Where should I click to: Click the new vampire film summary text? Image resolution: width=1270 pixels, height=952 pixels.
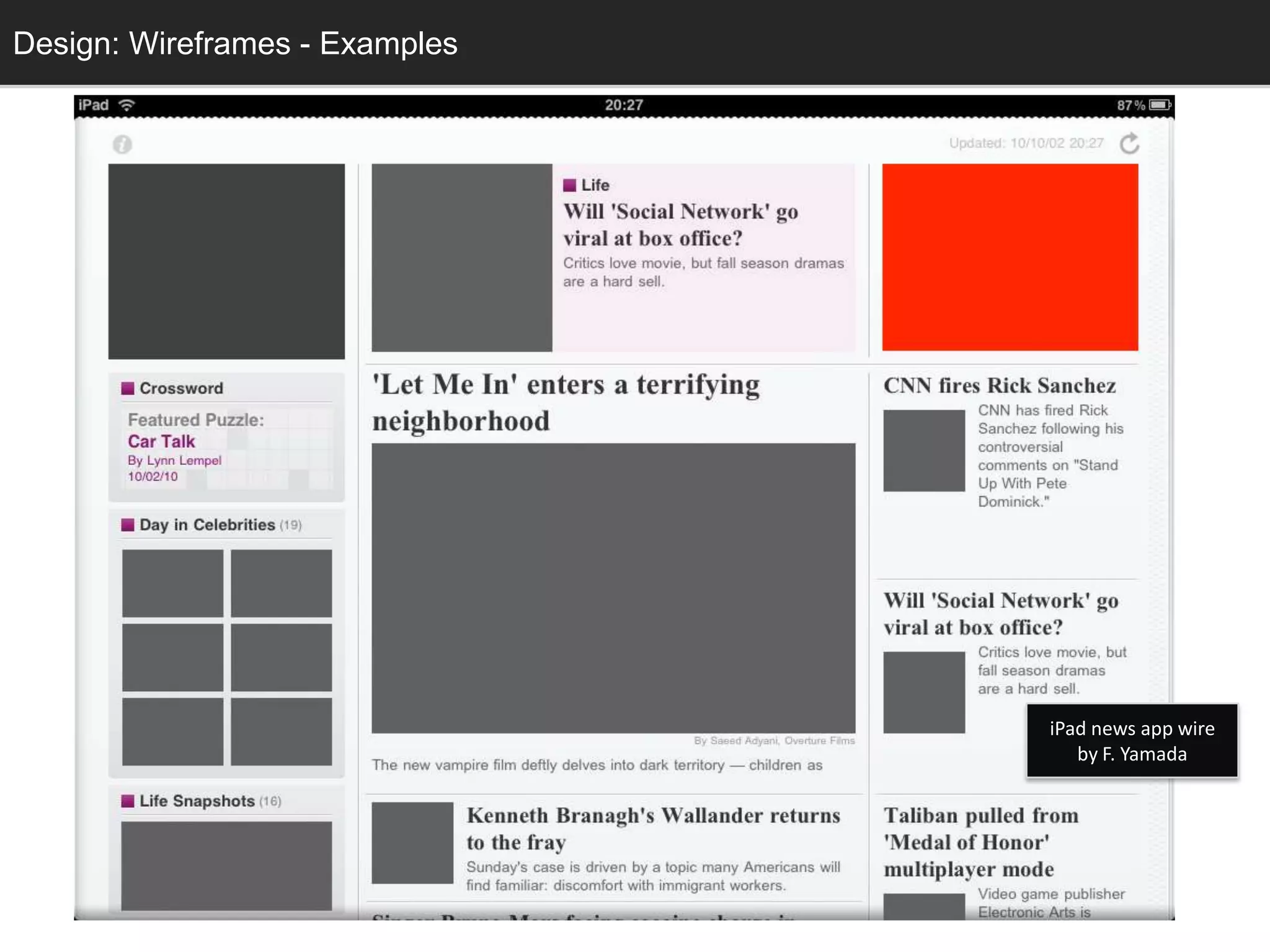click(597, 765)
